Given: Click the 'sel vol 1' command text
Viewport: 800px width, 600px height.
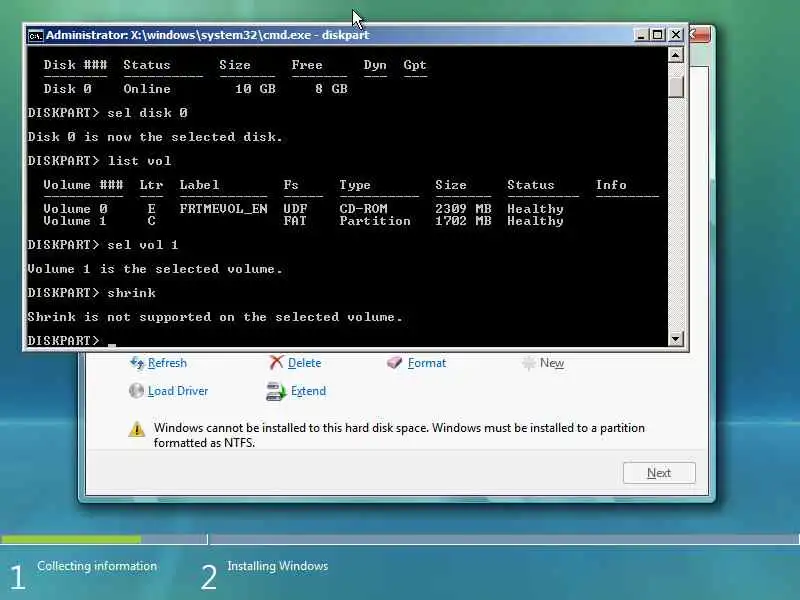Looking at the screenshot, I should coord(143,245).
